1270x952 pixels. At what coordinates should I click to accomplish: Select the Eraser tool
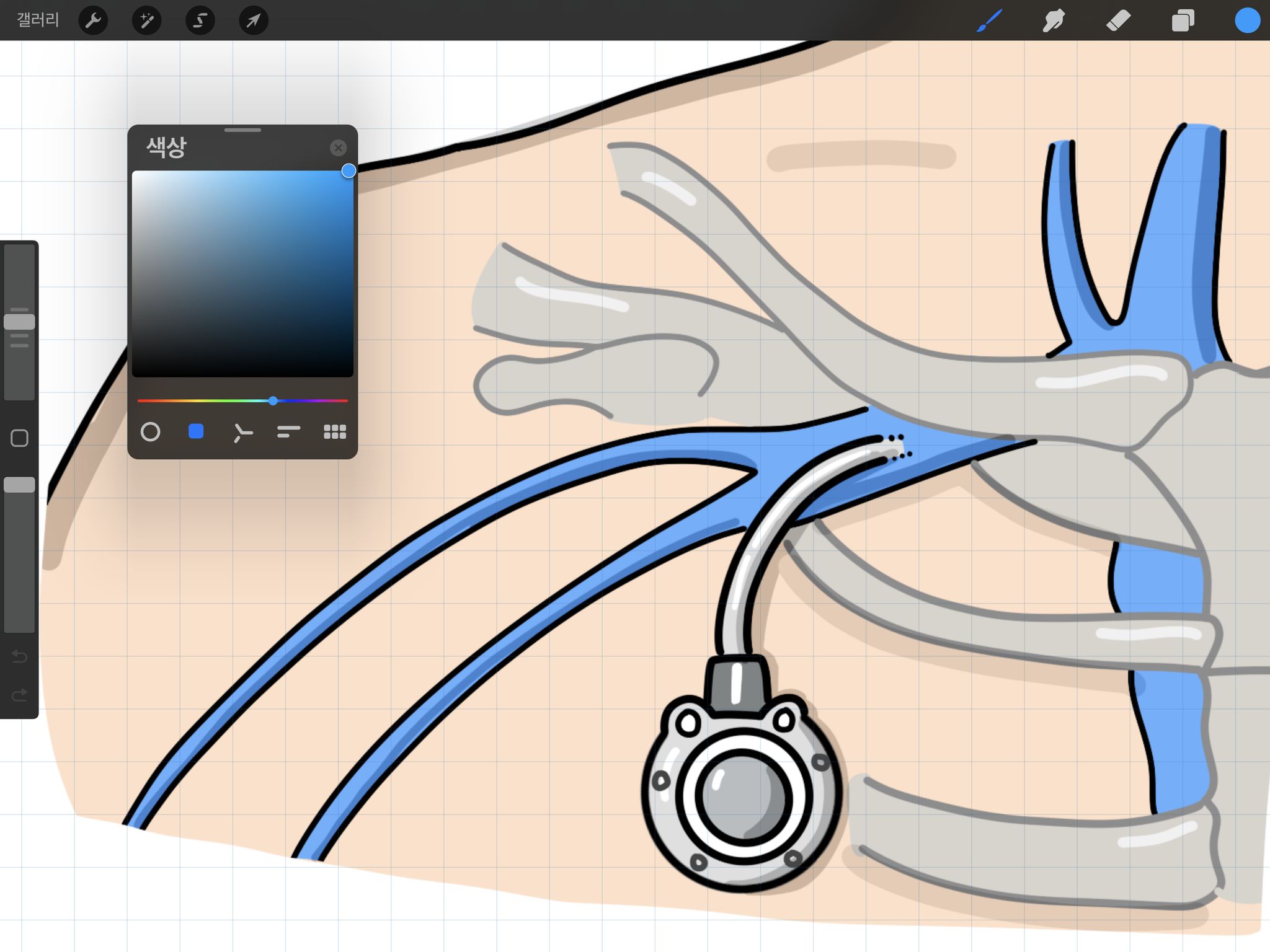1119,20
